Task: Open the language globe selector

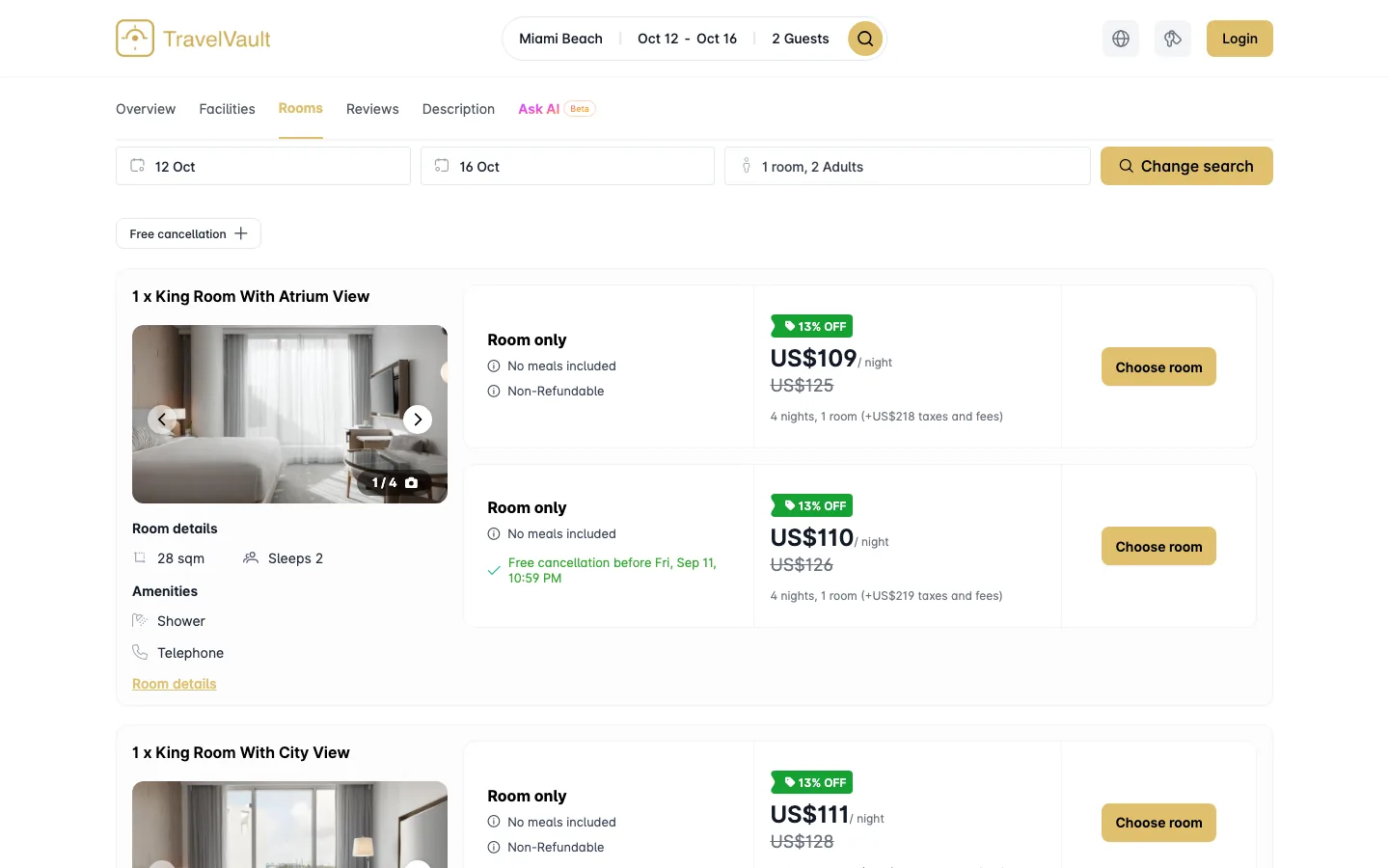Action: [x=1121, y=39]
